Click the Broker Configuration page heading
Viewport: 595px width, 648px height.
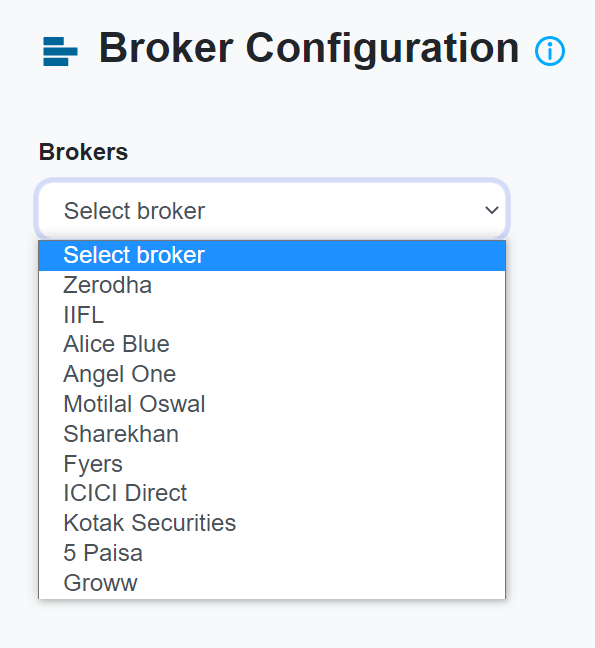click(309, 49)
